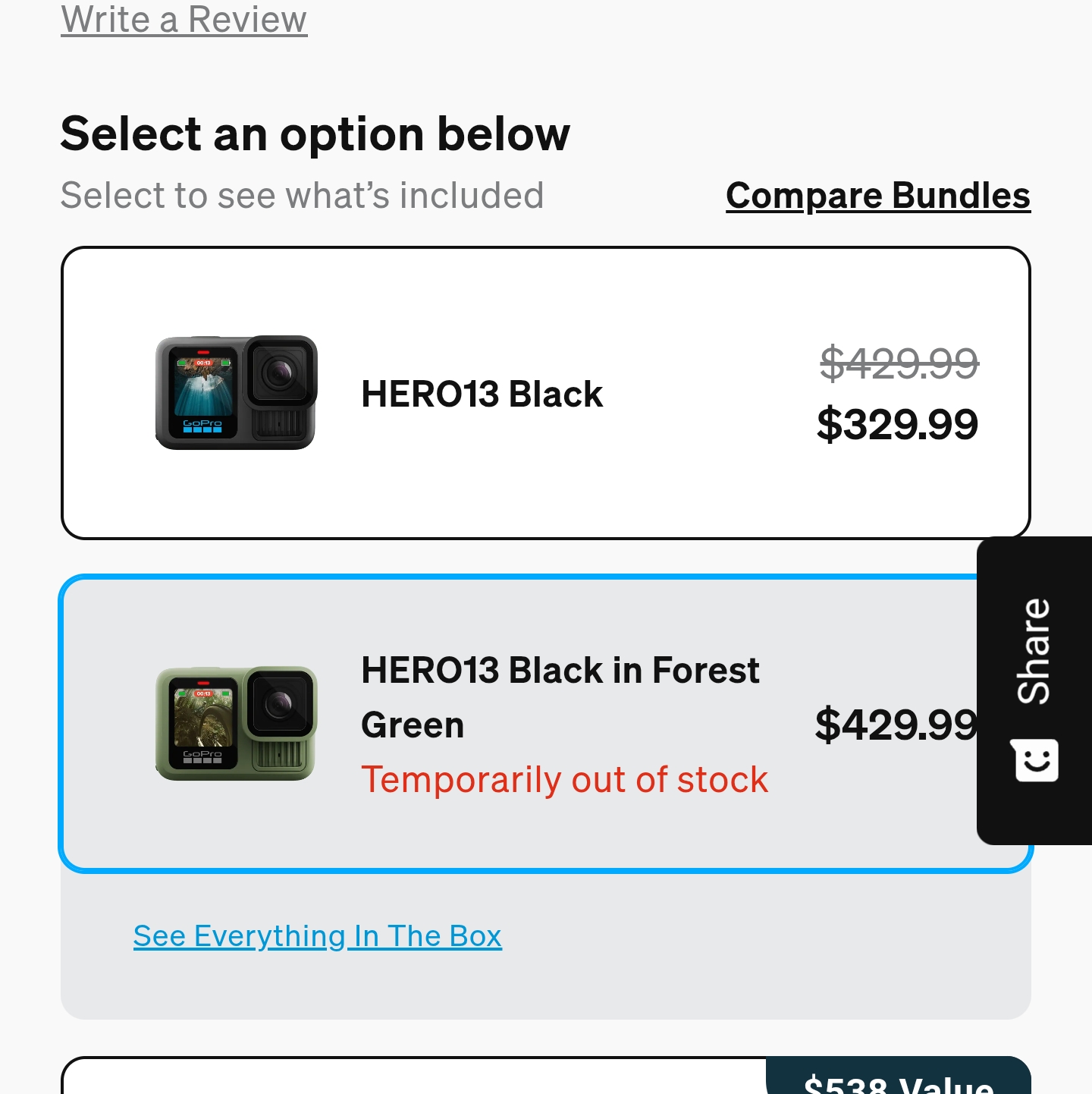
Task: Click the Temporarily out of stock notice
Action: pyautogui.click(x=564, y=780)
